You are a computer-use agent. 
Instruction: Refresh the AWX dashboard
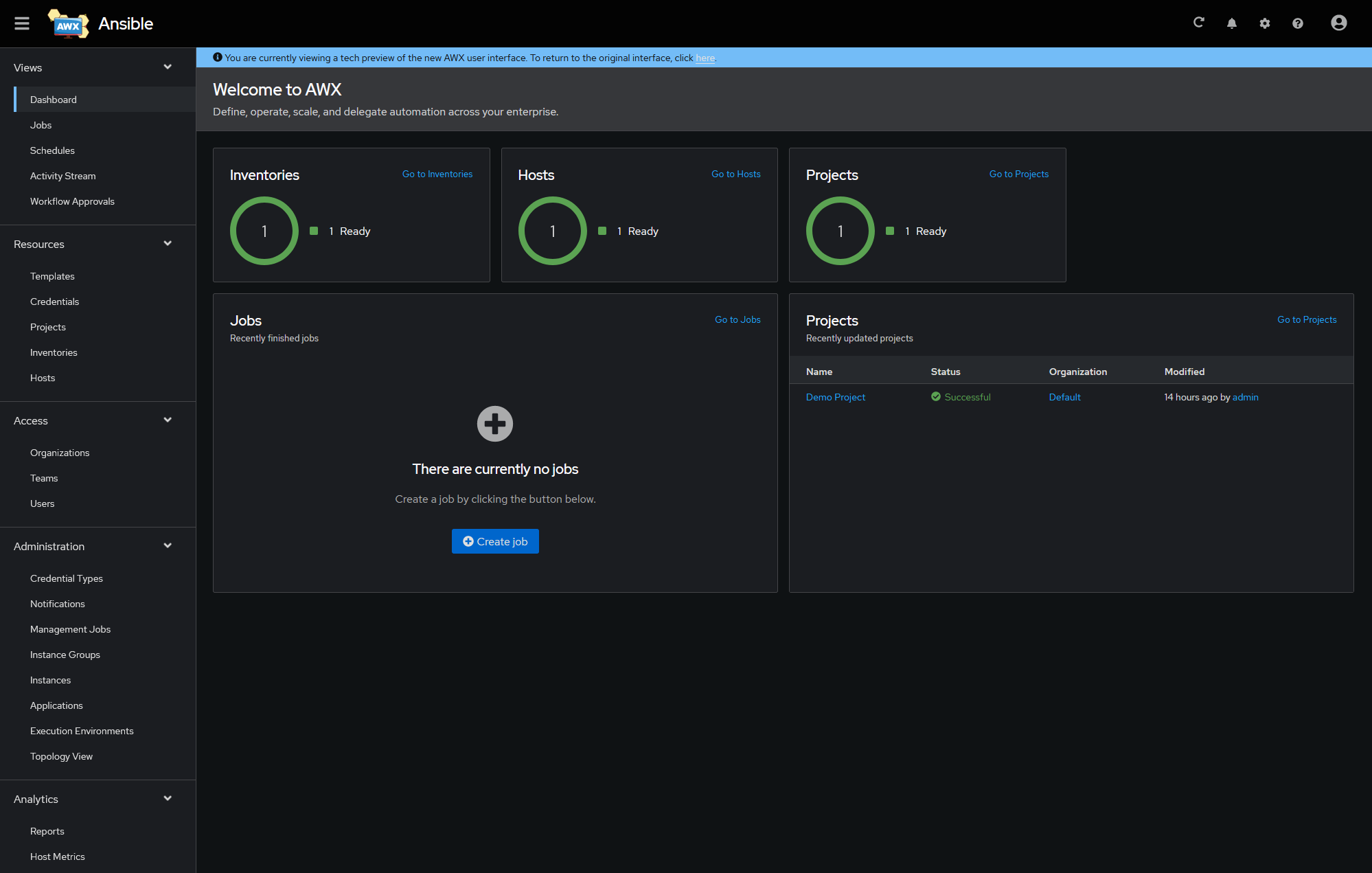(x=1199, y=23)
